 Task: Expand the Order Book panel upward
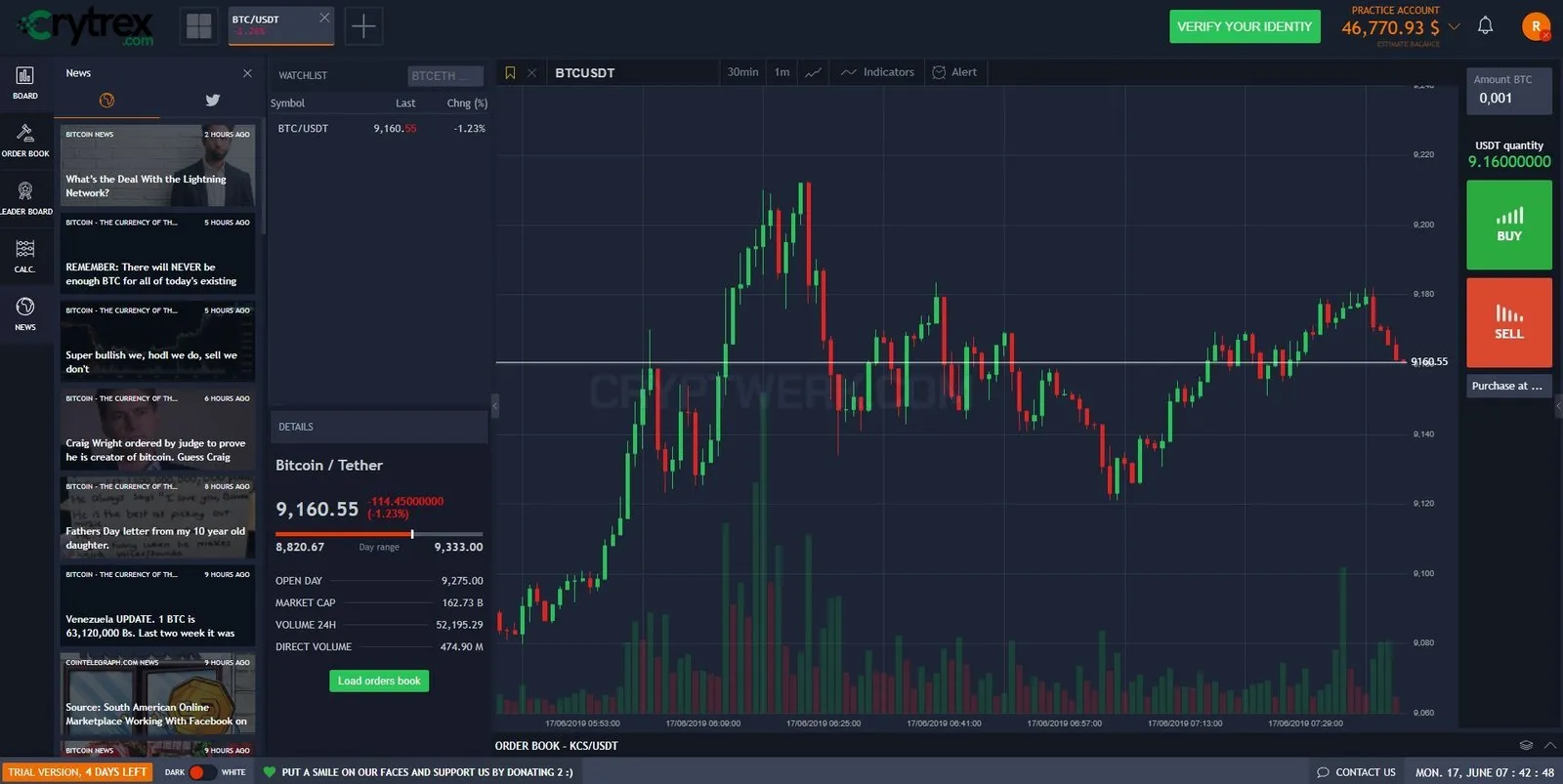click(1549, 745)
